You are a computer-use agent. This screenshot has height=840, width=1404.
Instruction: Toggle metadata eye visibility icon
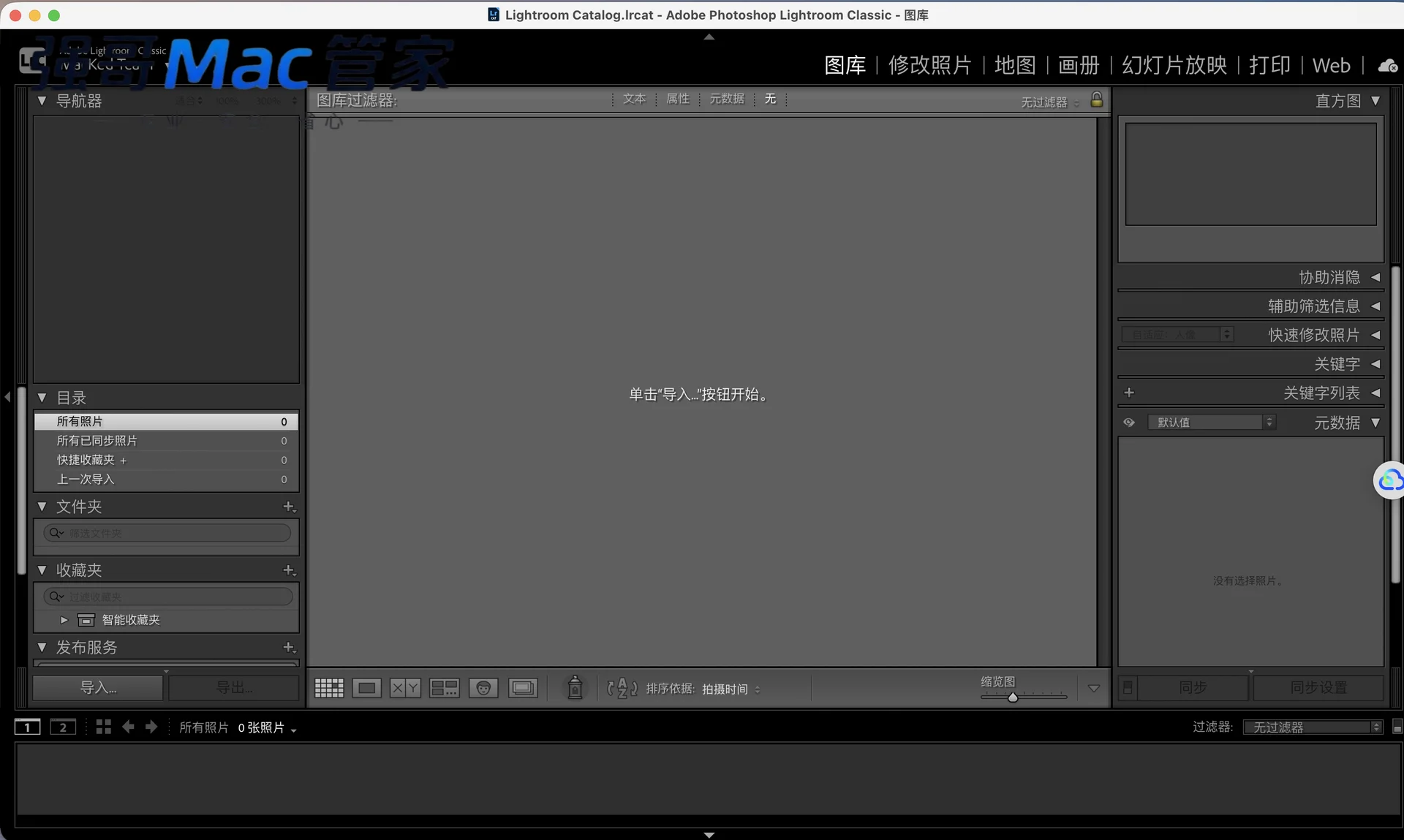(x=1129, y=423)
